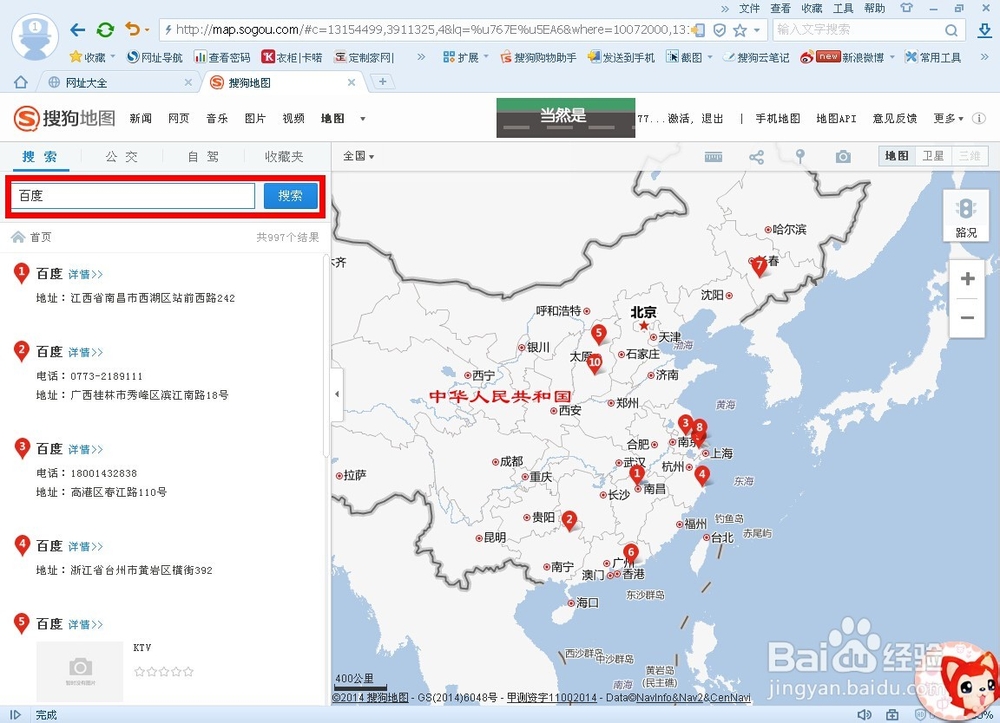This screenshot has width=1000, height=723.
Task: Click the orange undo arrow icon
Action: pos(132,29)
